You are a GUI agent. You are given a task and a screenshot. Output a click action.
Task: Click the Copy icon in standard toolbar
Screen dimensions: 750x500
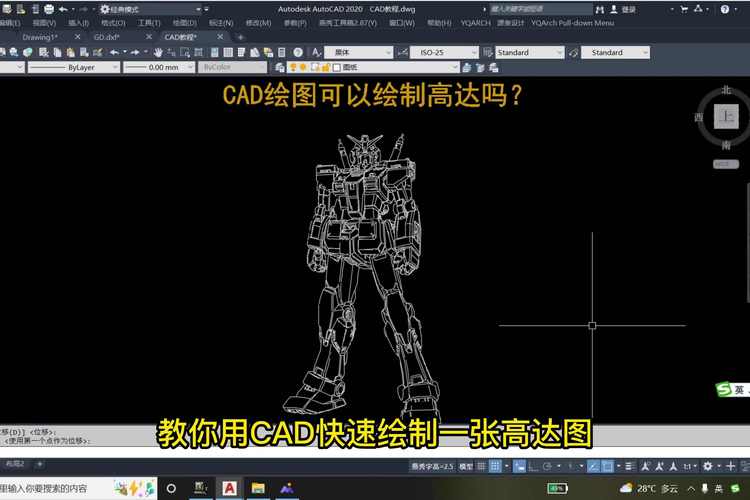(x=57, y=52)
